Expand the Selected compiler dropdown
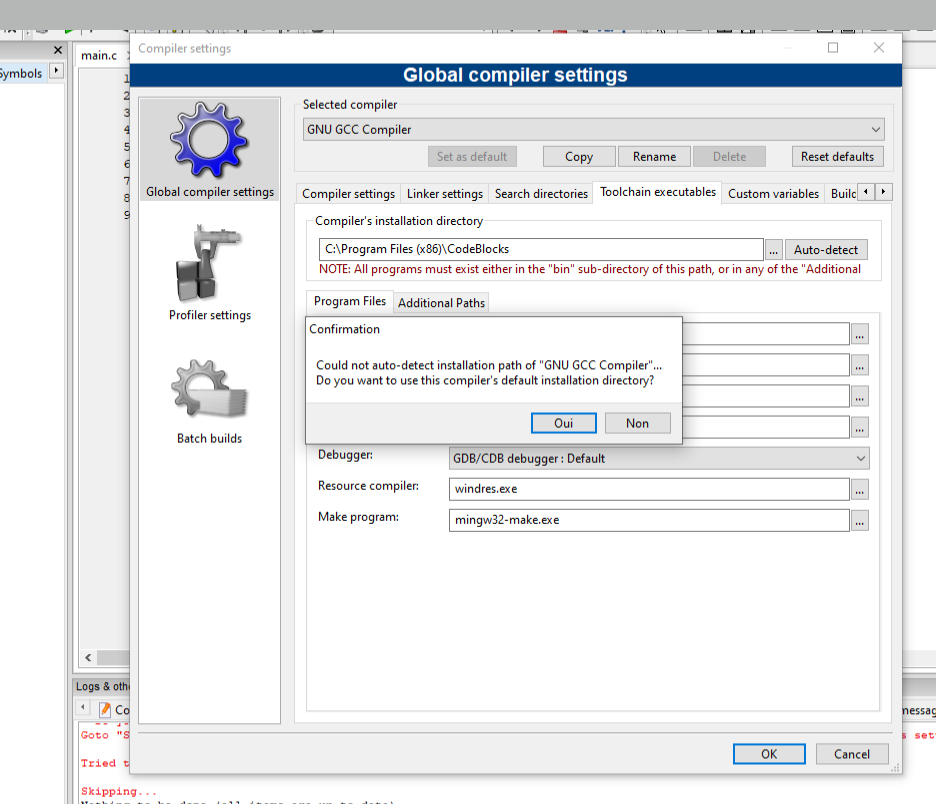The image size is (936, 804). point(594,129)
